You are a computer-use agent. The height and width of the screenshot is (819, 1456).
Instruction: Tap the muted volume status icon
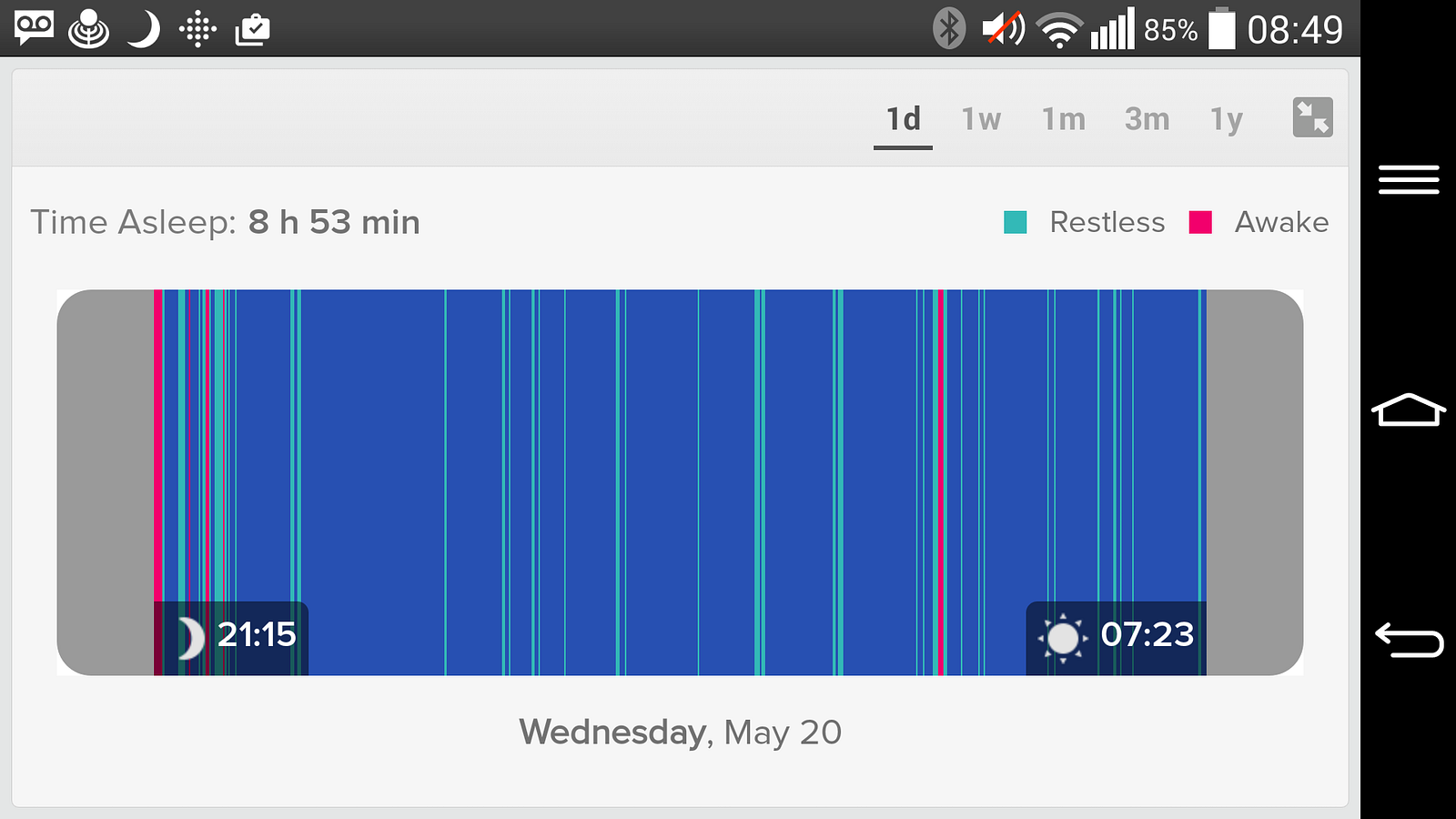tap(1003, 28)
